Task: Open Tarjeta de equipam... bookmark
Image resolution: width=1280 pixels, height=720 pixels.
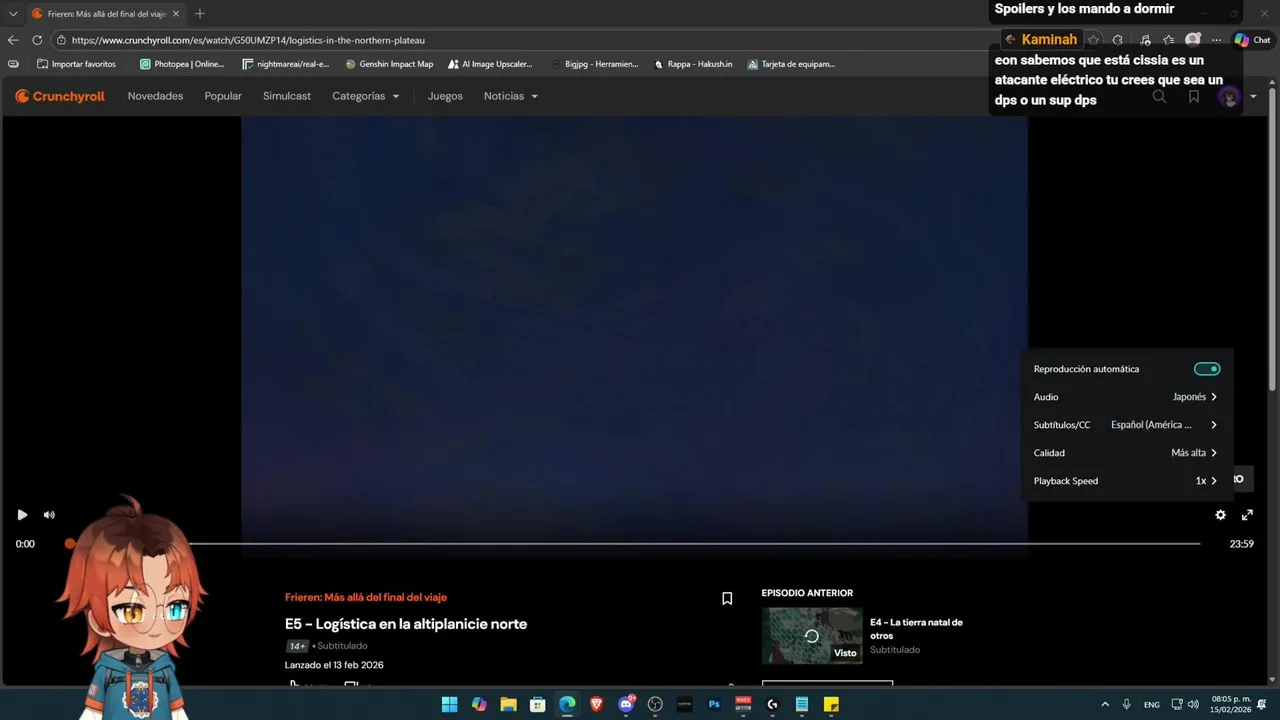Action: click(x=791, y=64)
